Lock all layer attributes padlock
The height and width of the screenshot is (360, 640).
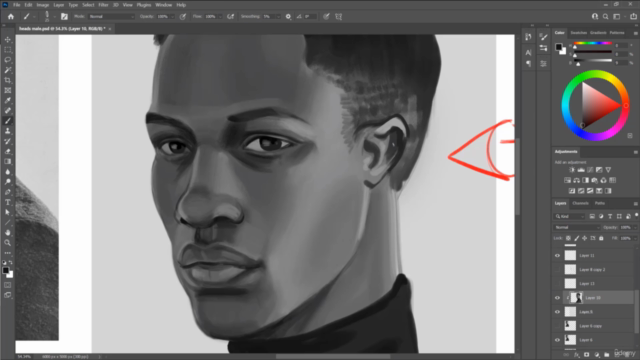[x=601, y=238]
